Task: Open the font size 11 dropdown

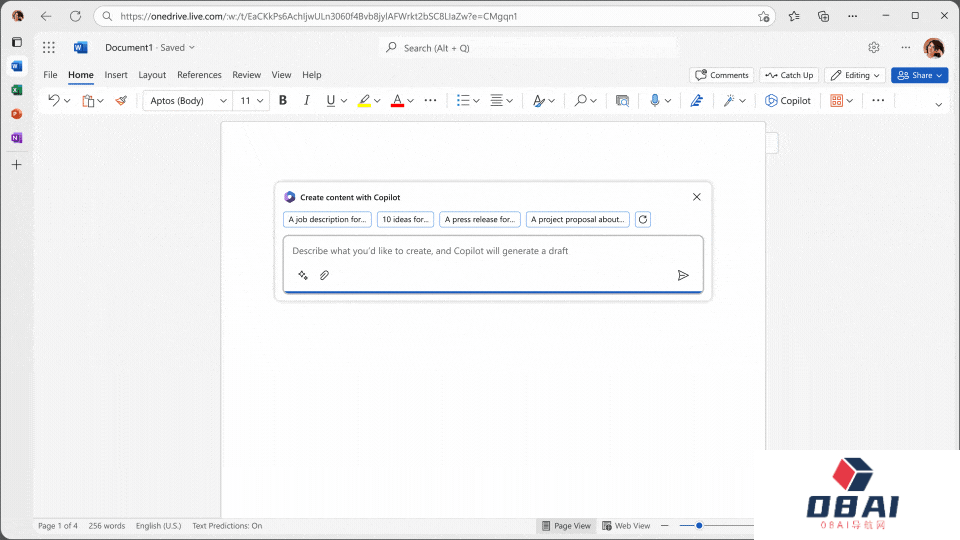Action: [252, 101]
